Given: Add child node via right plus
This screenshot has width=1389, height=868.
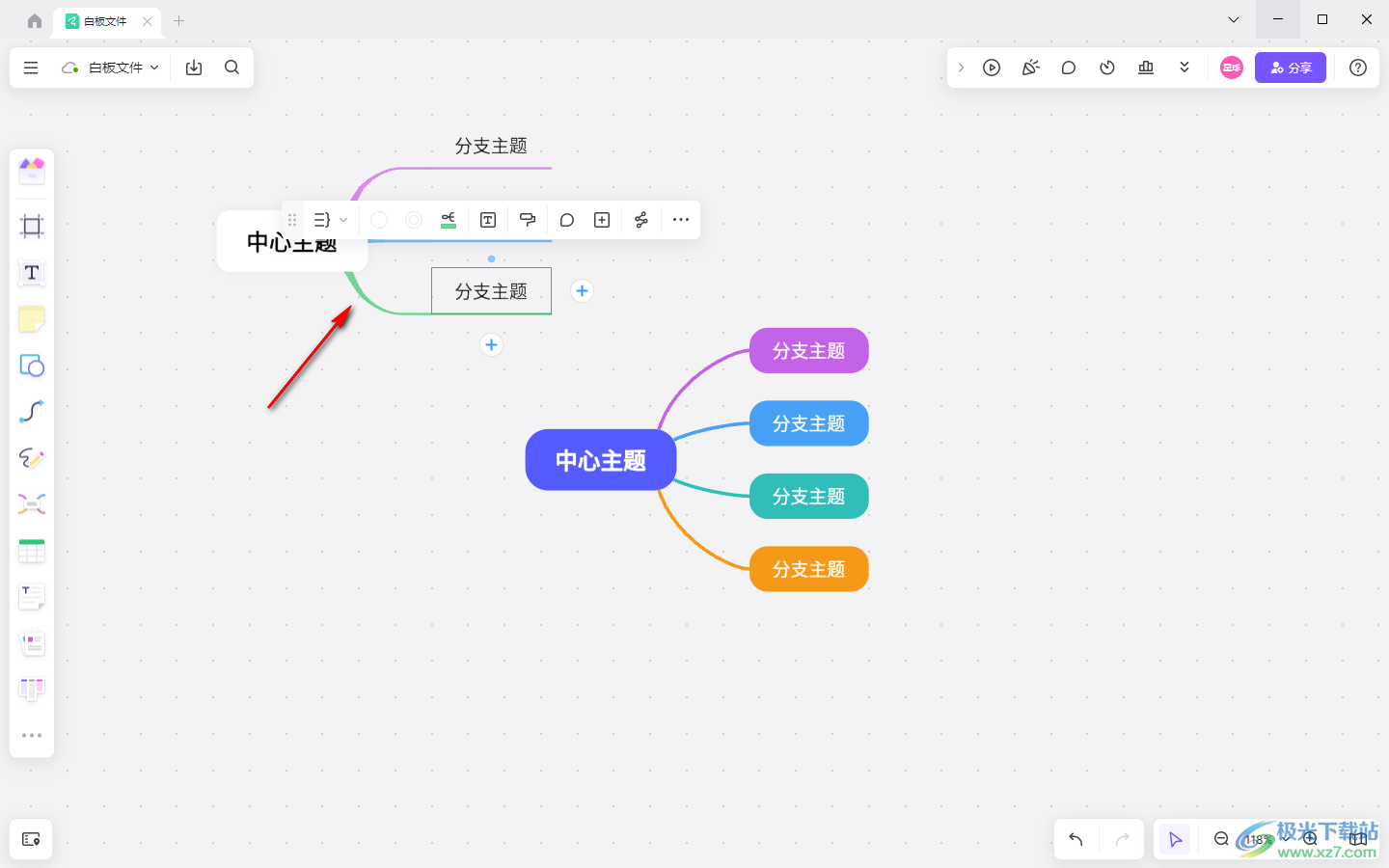Looking at the screenshot, I should tap(582, 291).
